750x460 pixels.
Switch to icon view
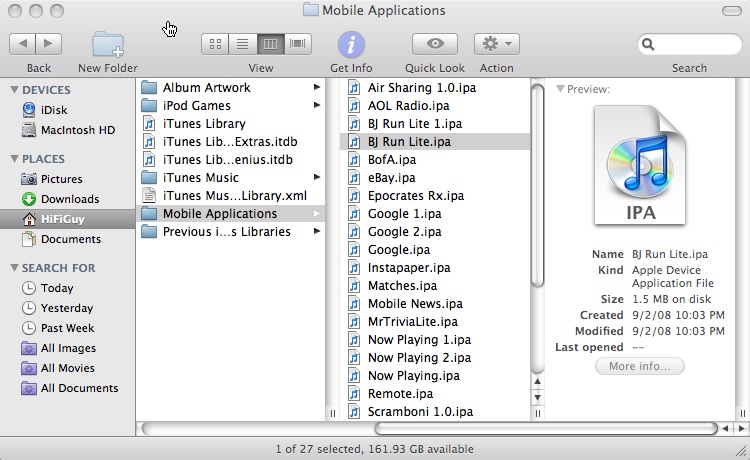215,44
